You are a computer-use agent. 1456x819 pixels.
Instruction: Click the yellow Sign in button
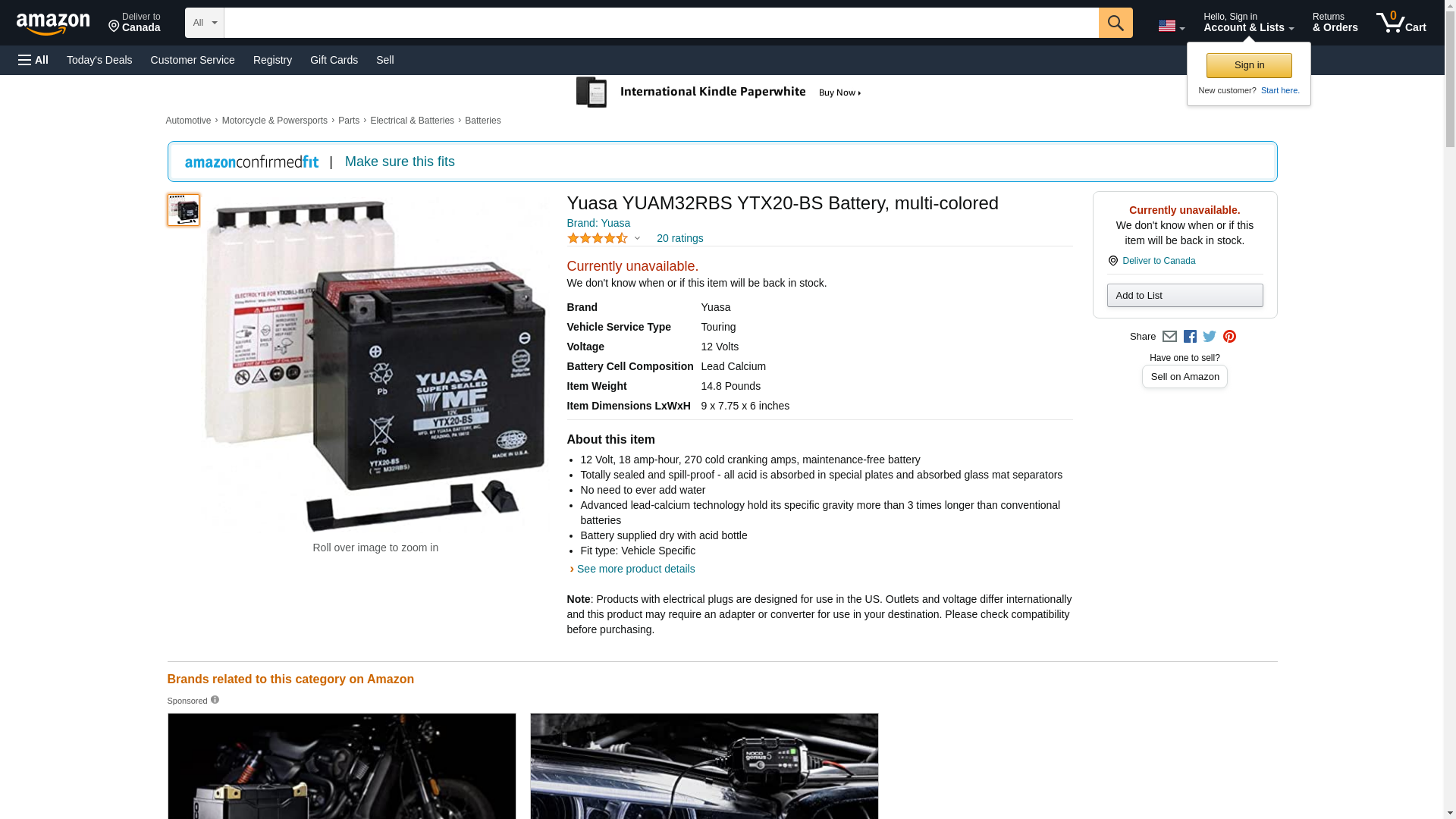(1249, 65)
